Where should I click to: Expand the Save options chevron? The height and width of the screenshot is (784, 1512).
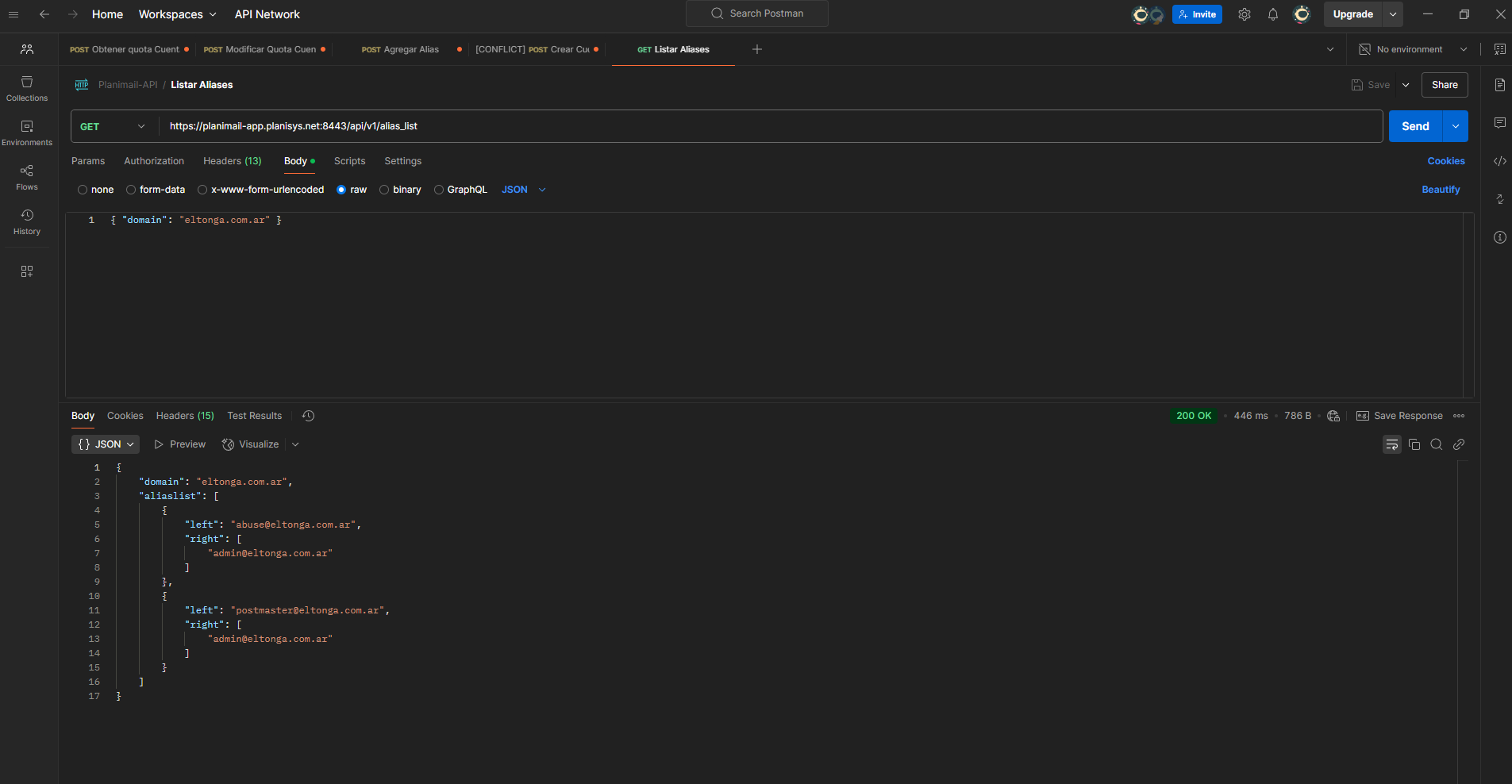click(x=1406, y=85)
